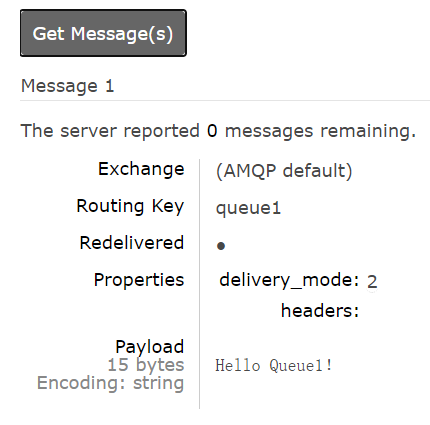430x425 pixels.
Task: Click the word remaining in status line
Action: point(368,131)
